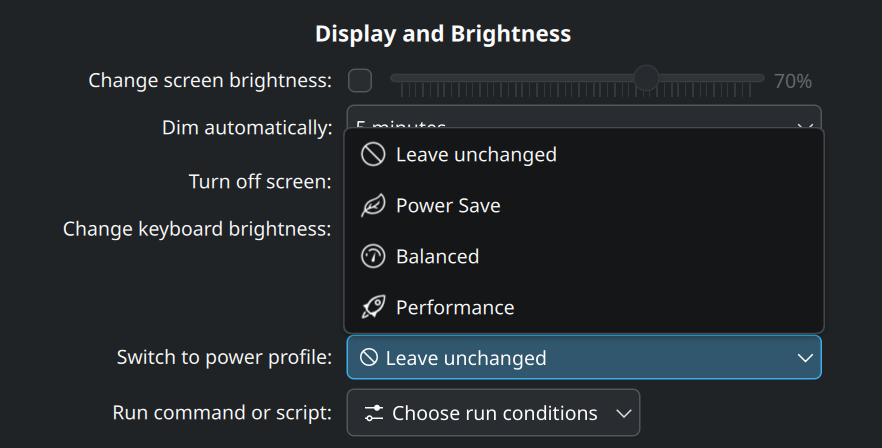Click the Switch to power profile combo box

pyautogui.click(x=584, y=357)
